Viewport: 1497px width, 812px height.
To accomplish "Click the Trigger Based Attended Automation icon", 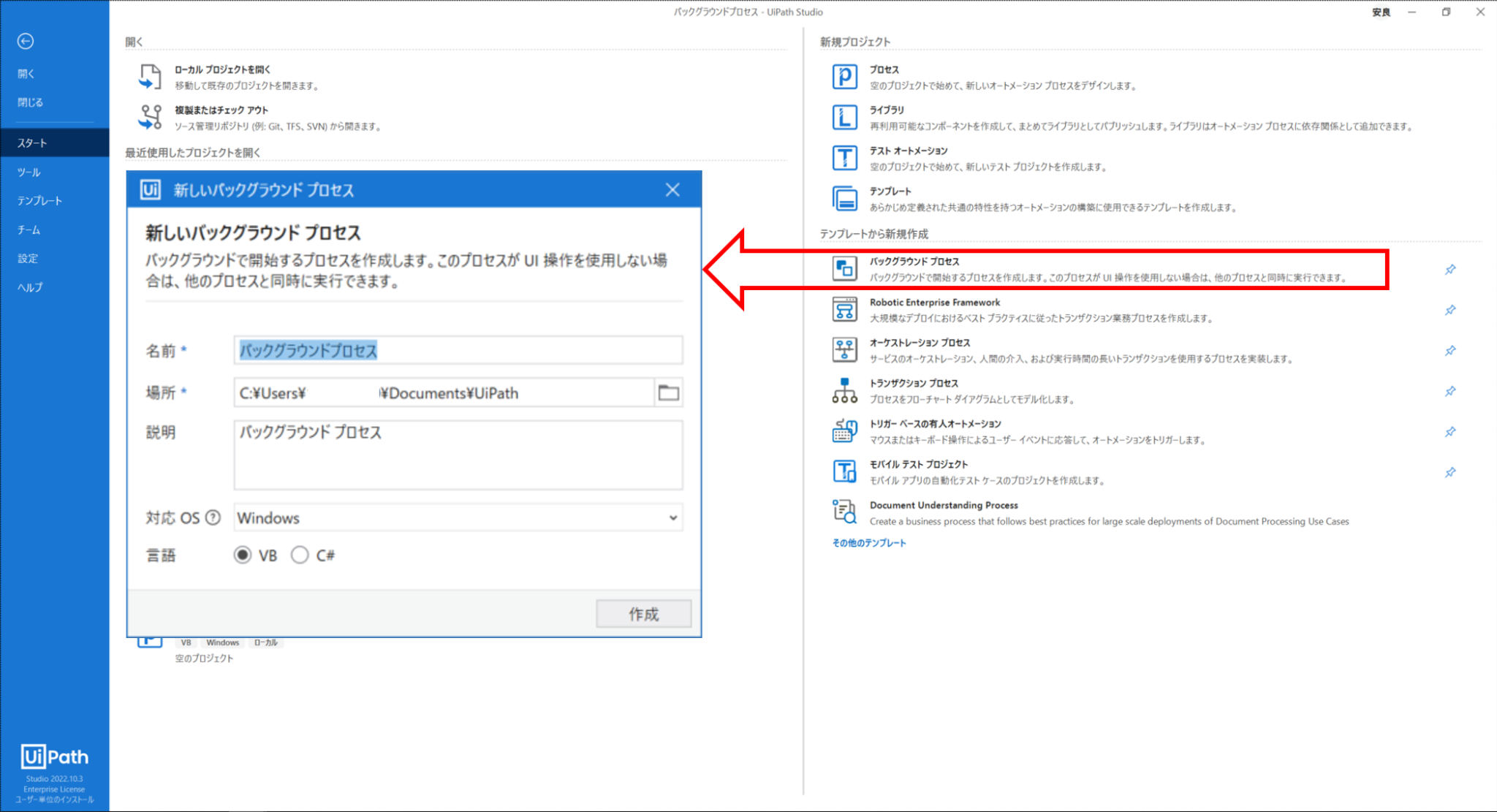I will pyautogui.click(x=844, y=431).
